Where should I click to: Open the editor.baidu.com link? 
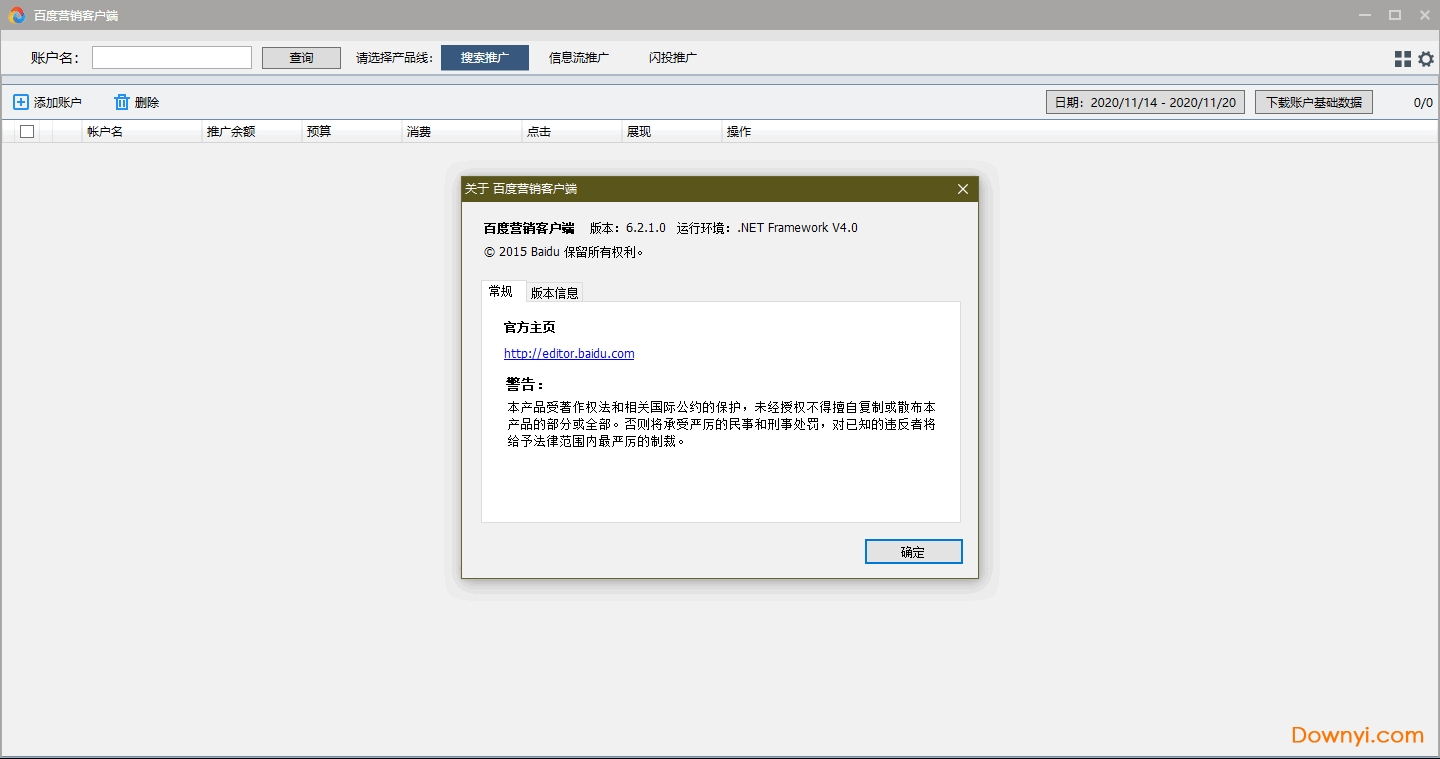[569, 353]
